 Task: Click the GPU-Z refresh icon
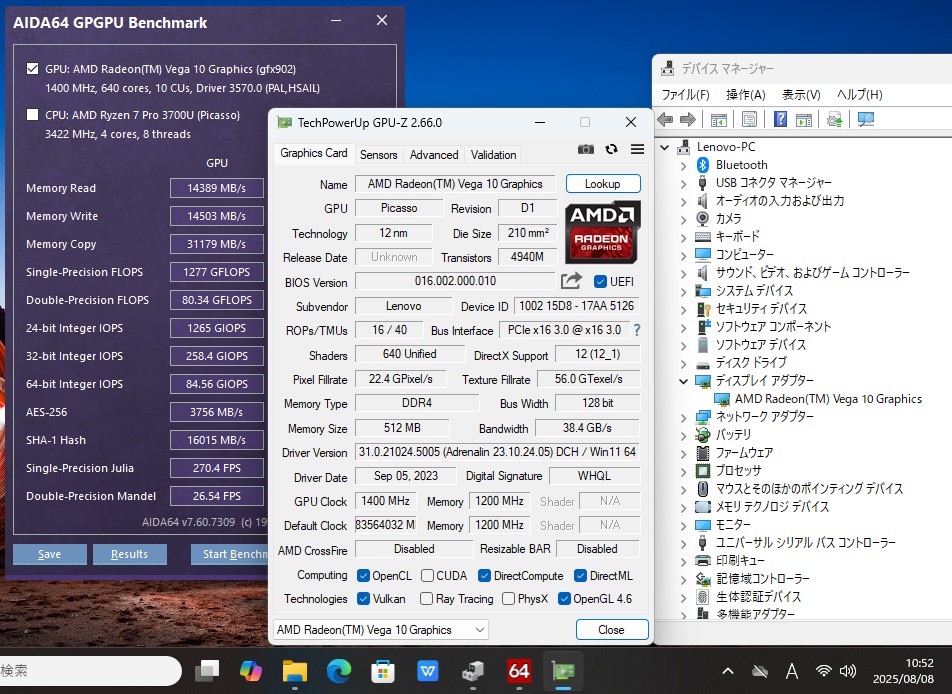611,149
